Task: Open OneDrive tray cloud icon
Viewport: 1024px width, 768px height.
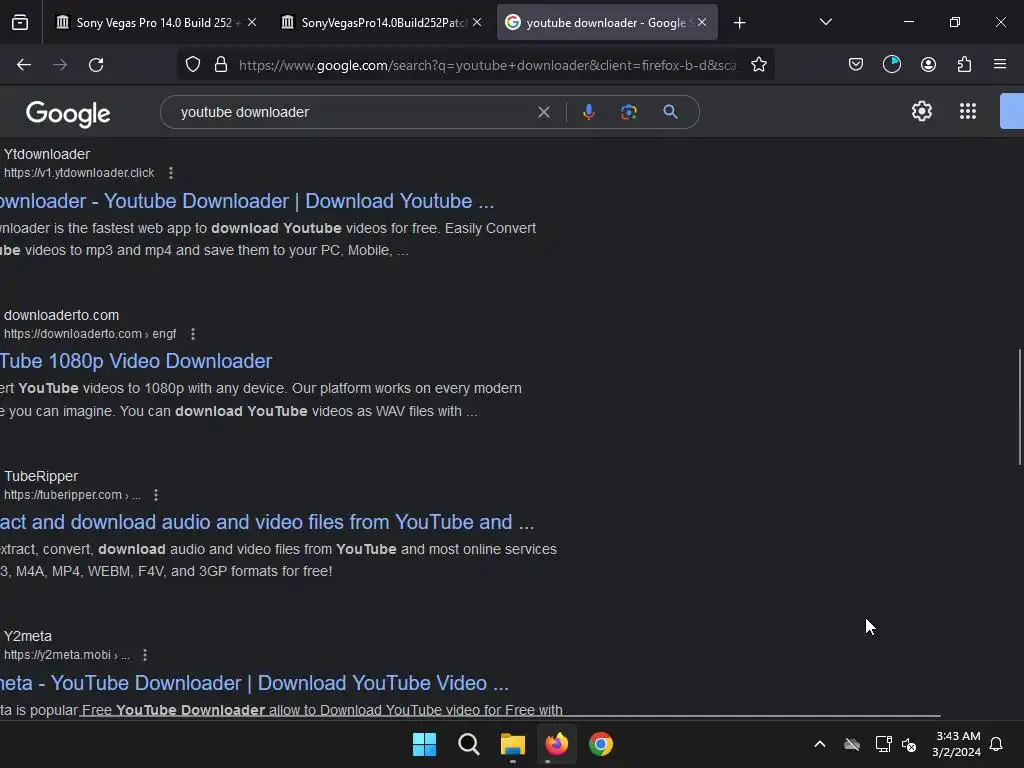Action: coord(852,744)
